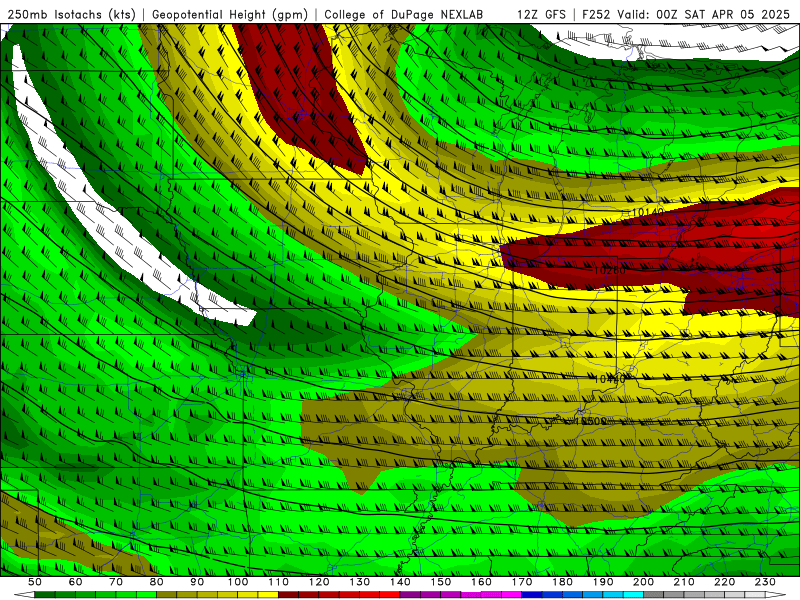The image size is (800, 600).
Task: Click the legend value 200
Action: [643, 582]
